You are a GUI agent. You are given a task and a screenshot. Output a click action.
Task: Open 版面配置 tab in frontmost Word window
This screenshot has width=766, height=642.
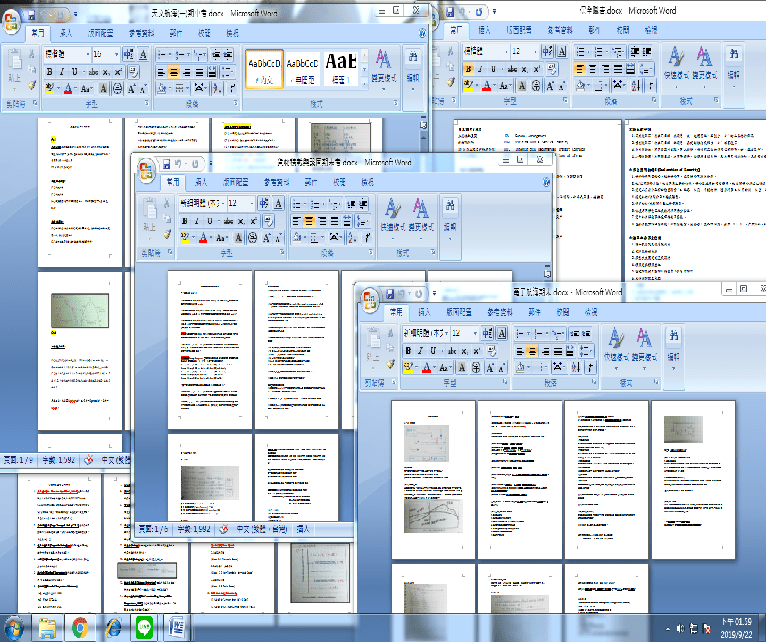(459, 312)
